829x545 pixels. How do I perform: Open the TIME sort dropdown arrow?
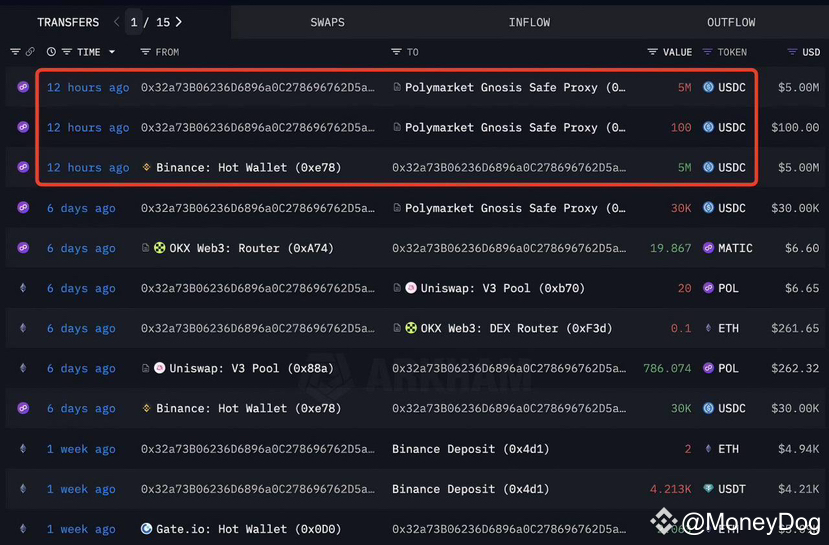[112, 52]
